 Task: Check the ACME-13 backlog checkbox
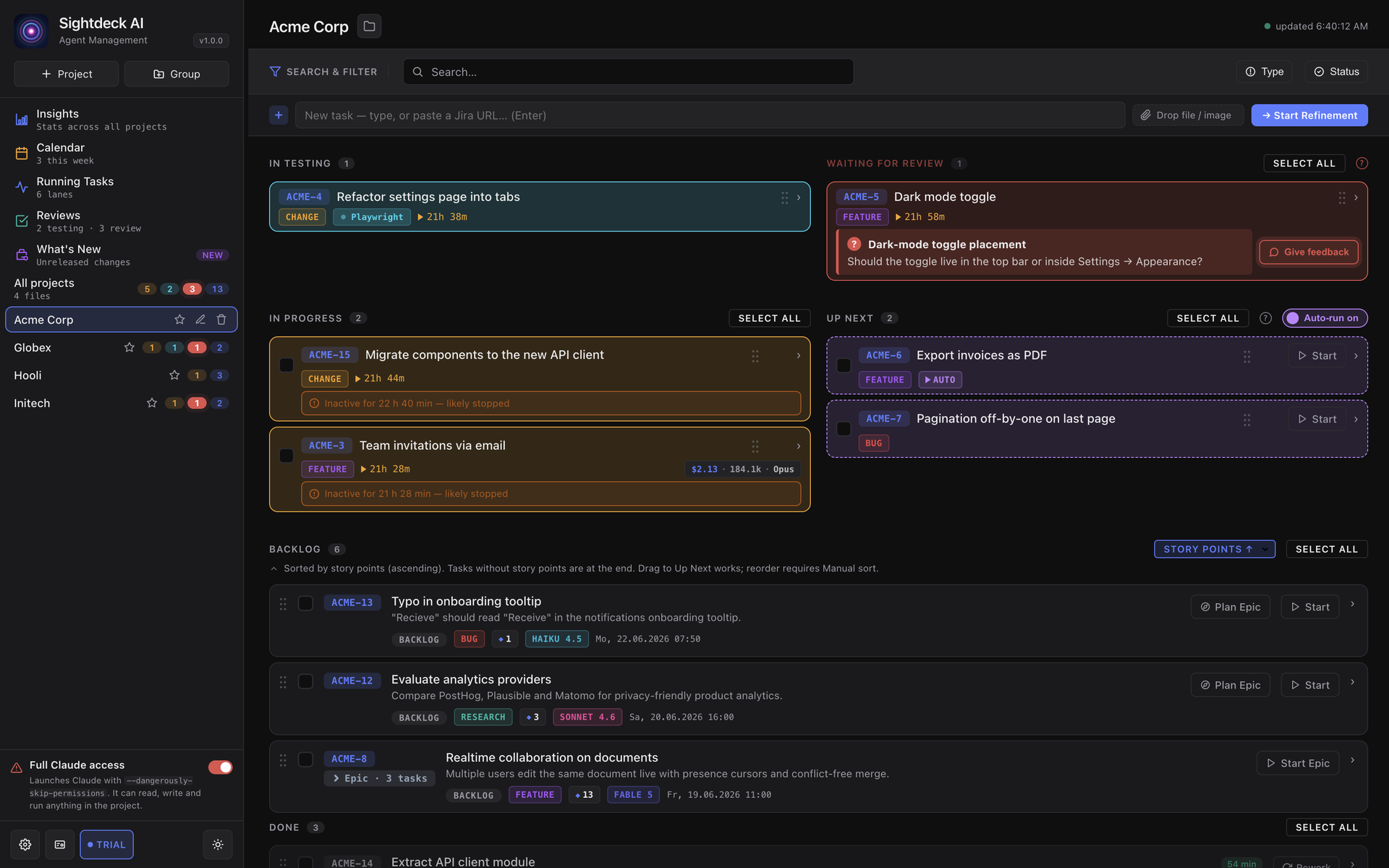click(x=305, y=603)
